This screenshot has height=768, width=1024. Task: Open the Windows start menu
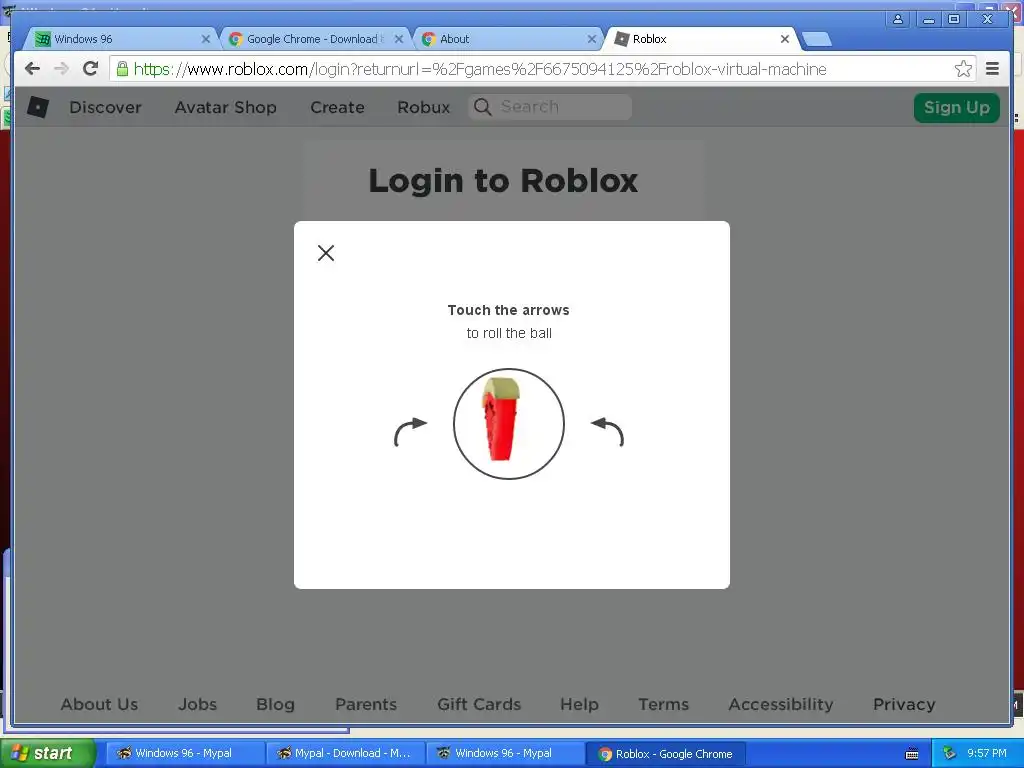coord(47,753)
